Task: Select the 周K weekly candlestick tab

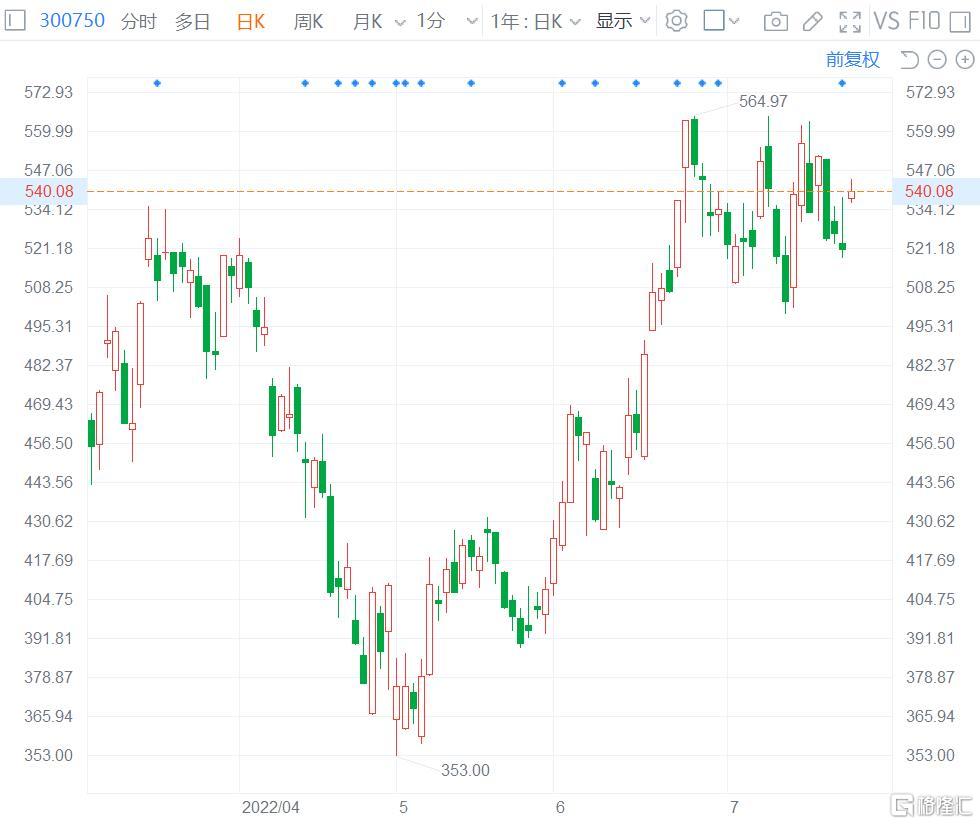Action: point(308,21)
